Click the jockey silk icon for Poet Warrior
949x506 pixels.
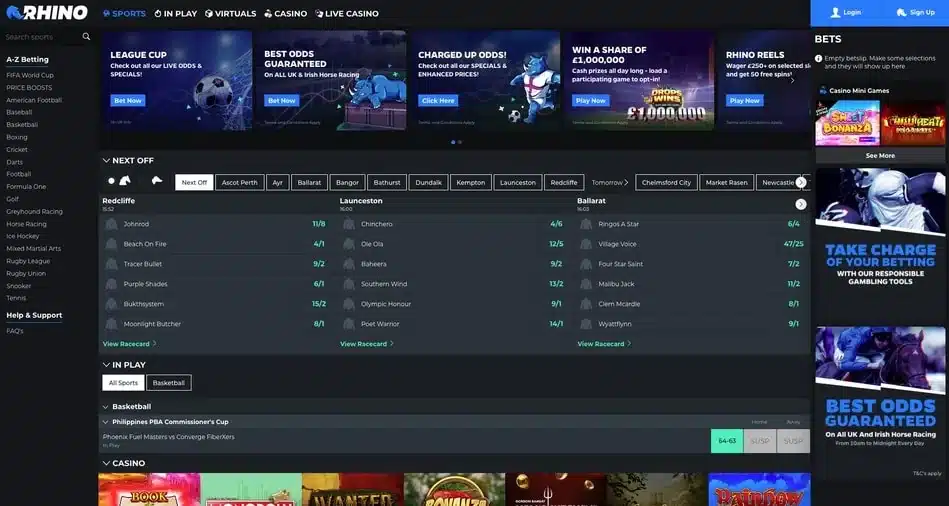(x=349, y=324)
